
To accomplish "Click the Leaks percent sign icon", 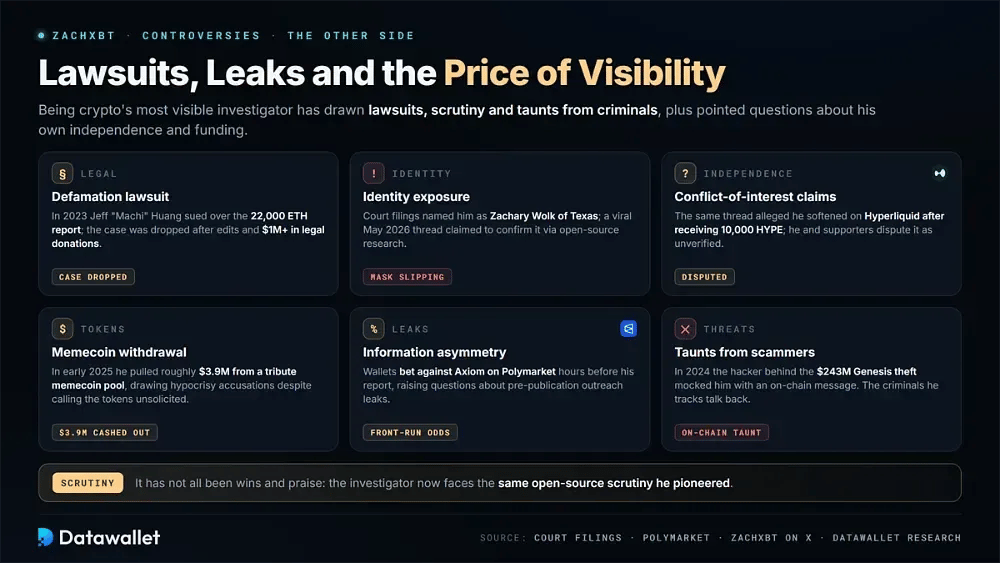I will [374, 329].
